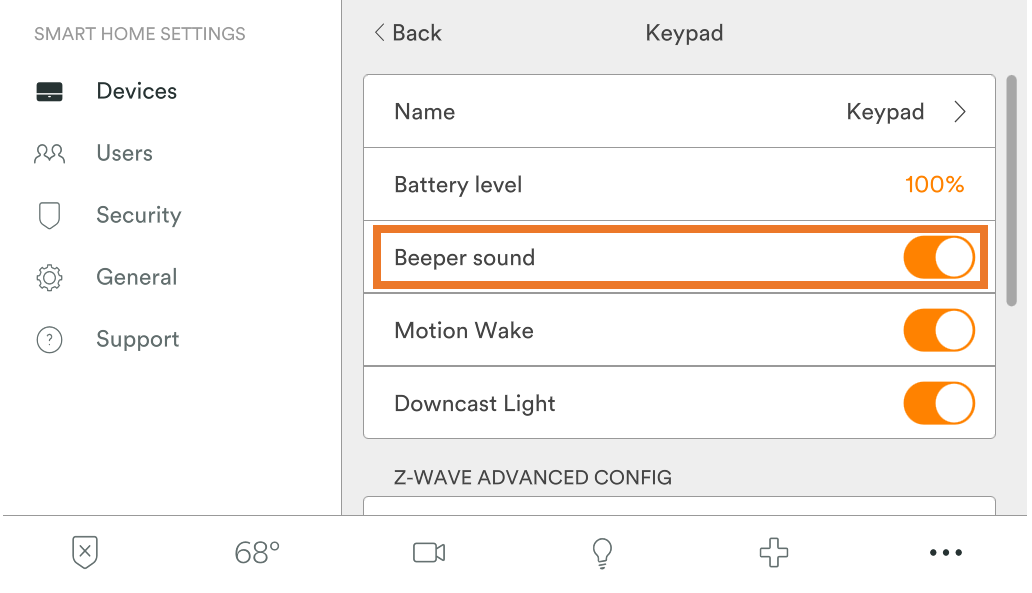Click the vertical scrollbar on the right
1032x593 pixels.
pos(1011,190)
